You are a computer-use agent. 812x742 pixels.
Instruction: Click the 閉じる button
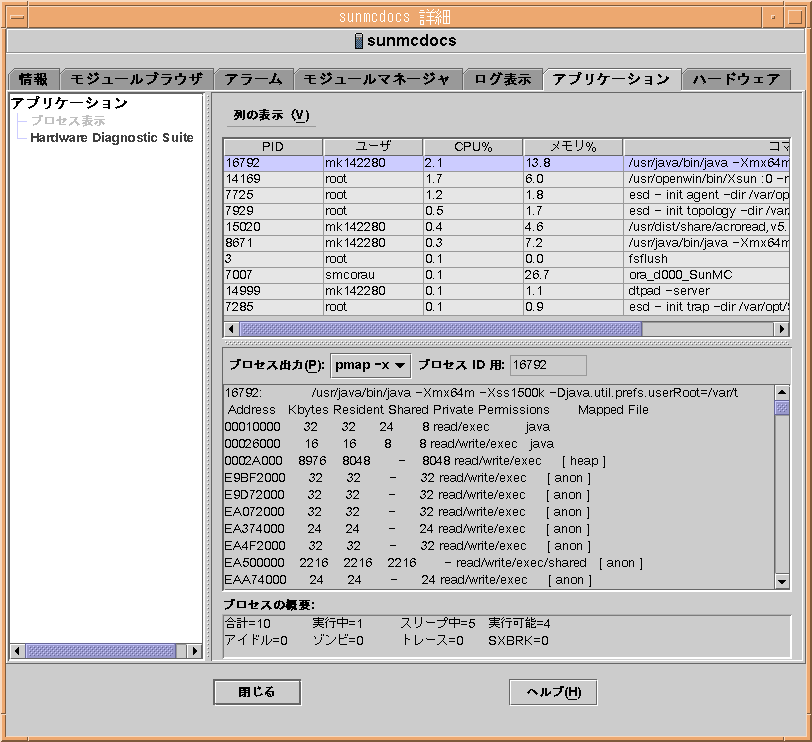click(257, 692)
